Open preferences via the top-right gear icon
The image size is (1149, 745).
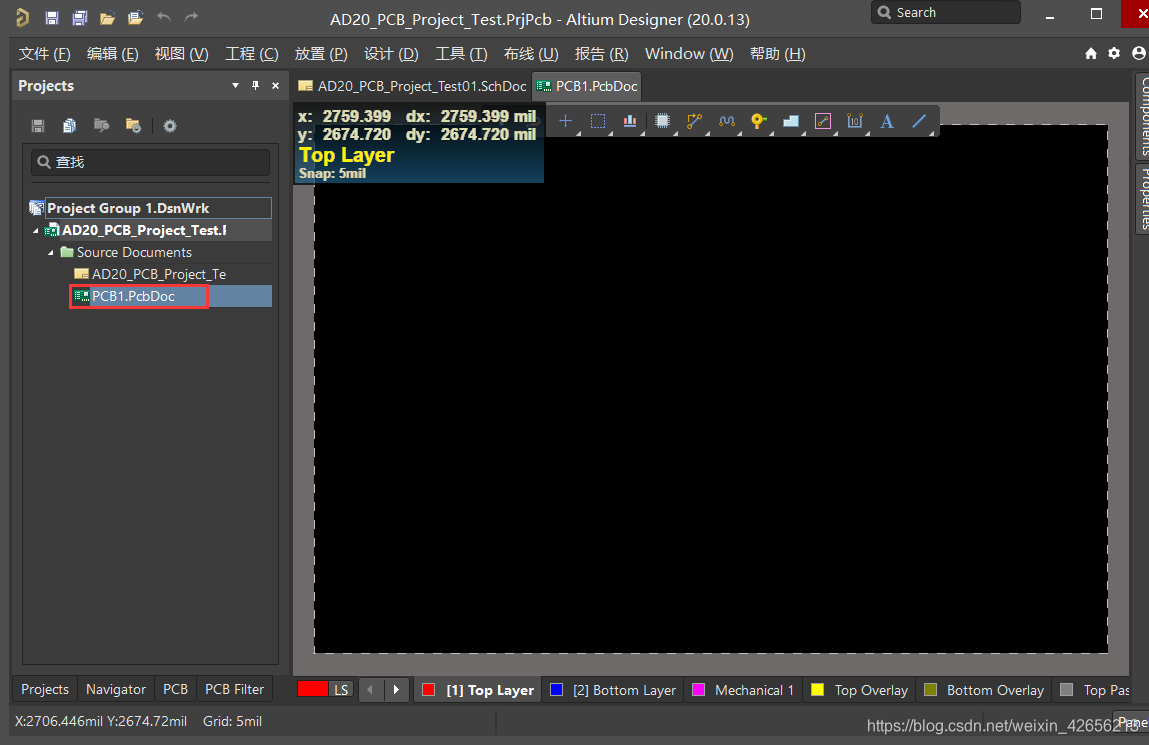pos(1114,53)
